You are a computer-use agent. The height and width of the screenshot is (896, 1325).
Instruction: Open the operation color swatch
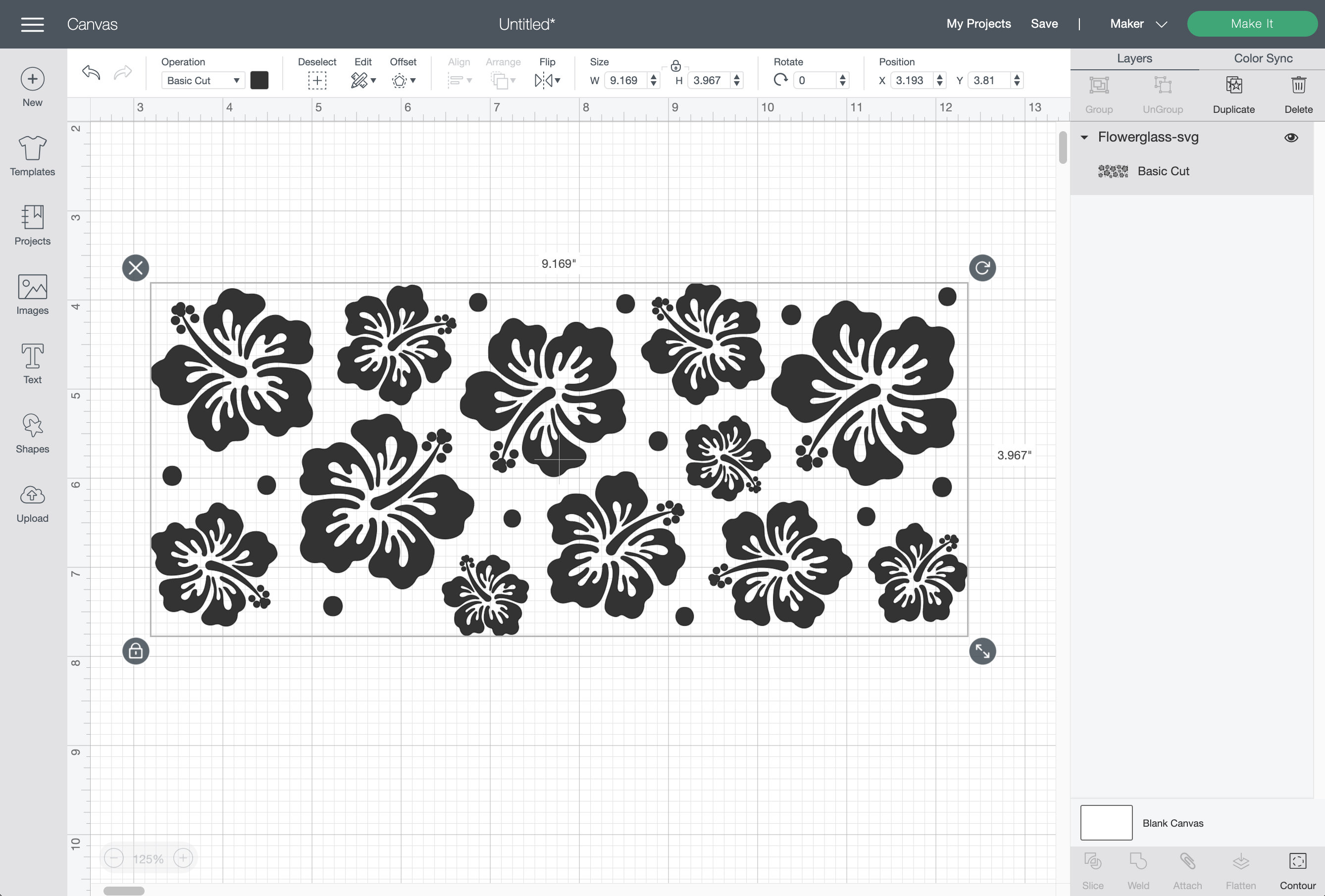[x=259, y=80]
